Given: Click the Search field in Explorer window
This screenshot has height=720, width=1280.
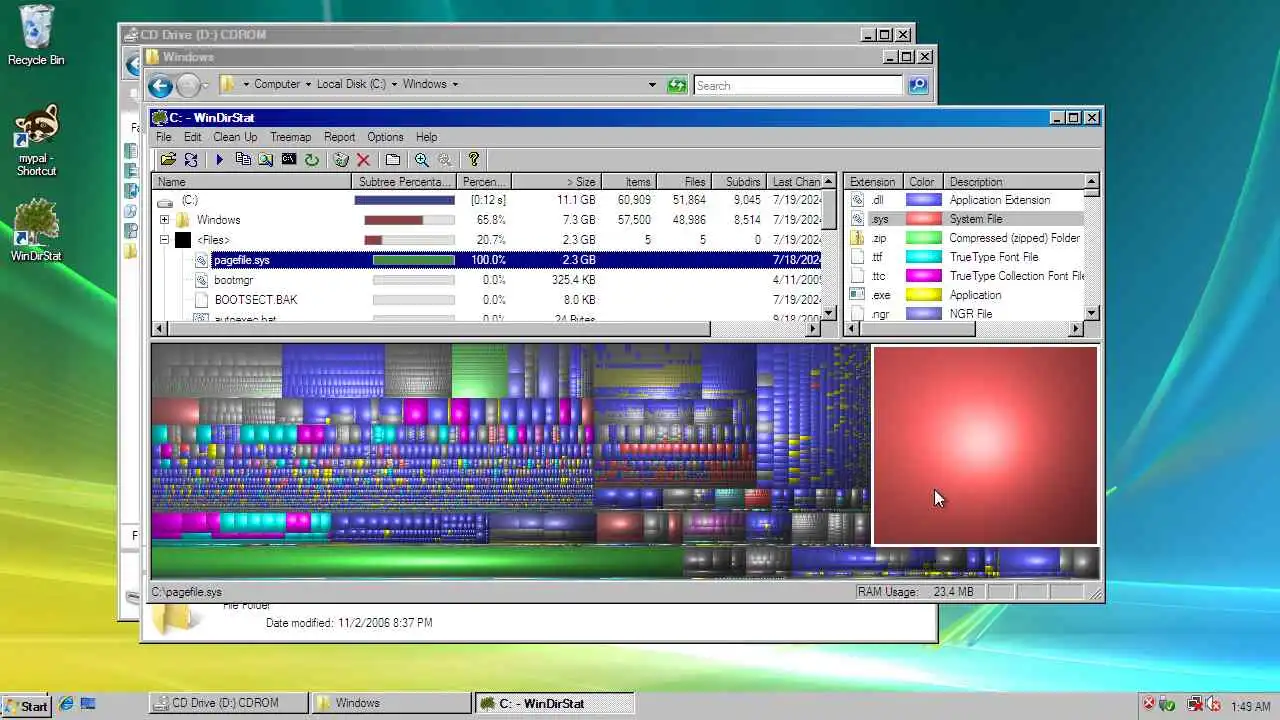Looking at the screenshot, I should (x=798, y=85).
